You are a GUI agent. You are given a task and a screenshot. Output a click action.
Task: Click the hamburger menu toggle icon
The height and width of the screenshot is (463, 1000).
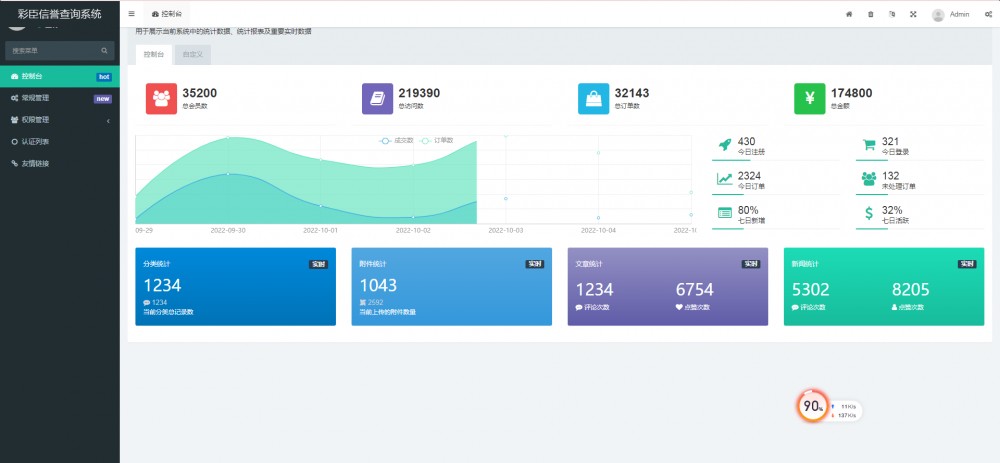pyautogui.click(x=131, y=14)
